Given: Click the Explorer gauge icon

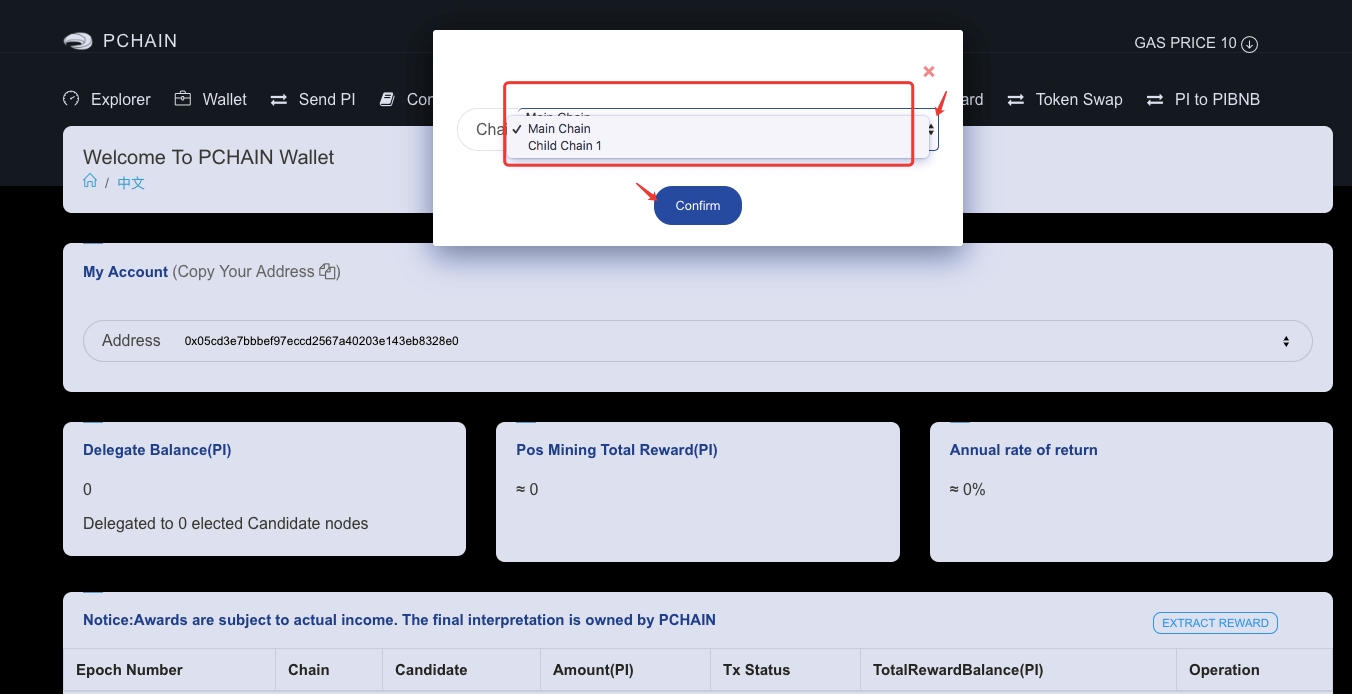Looking at the screenshot, I should coord(71,99).
